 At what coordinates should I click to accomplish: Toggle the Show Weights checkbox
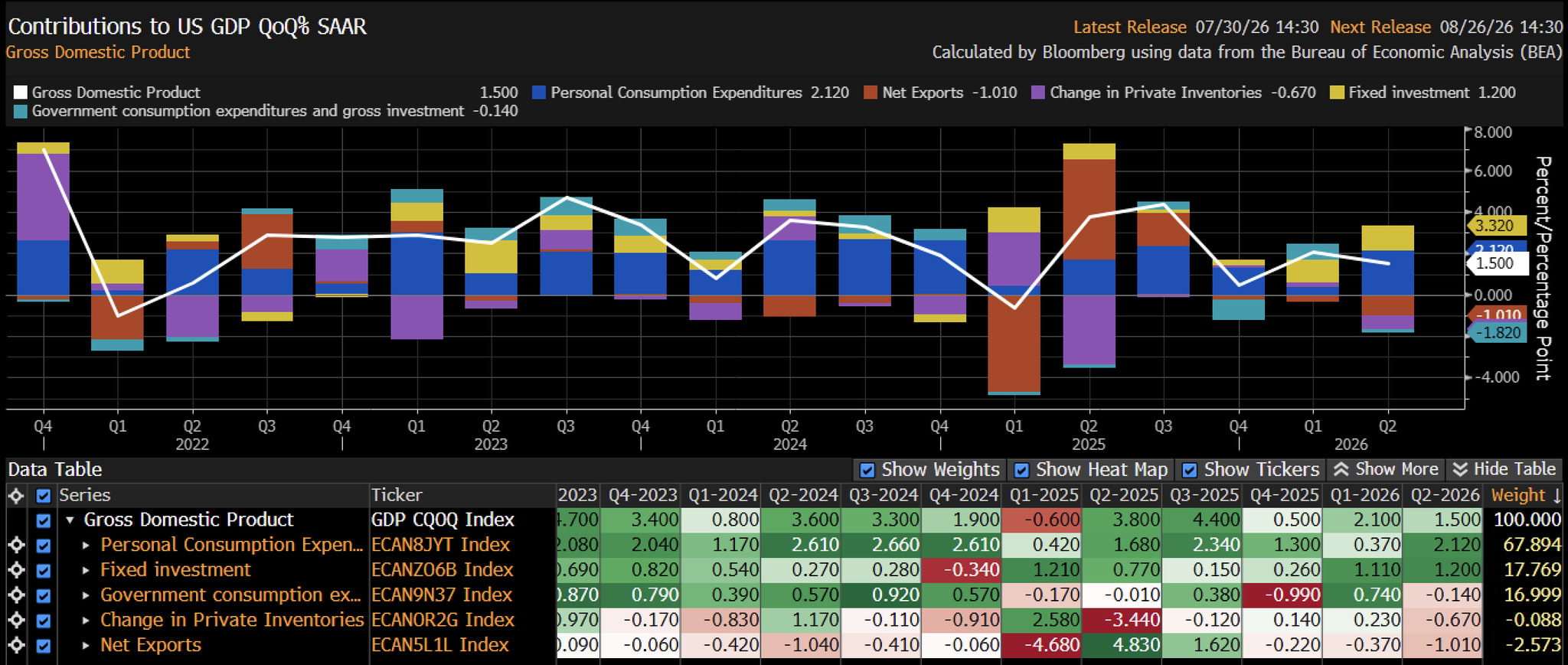click(867, 470)
